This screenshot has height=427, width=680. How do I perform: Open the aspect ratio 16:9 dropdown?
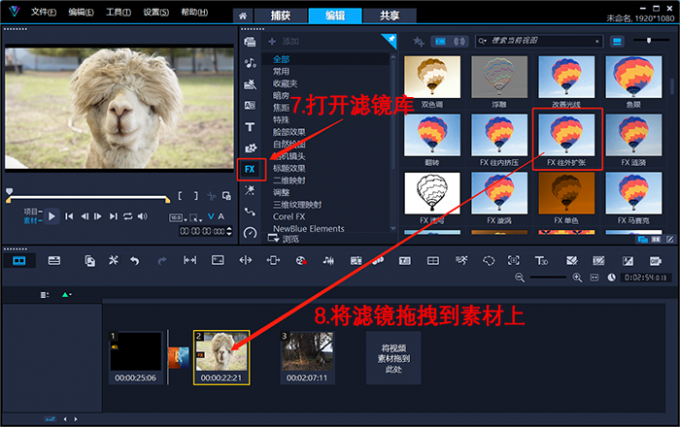pyautogui.click(x=178, y=218)
